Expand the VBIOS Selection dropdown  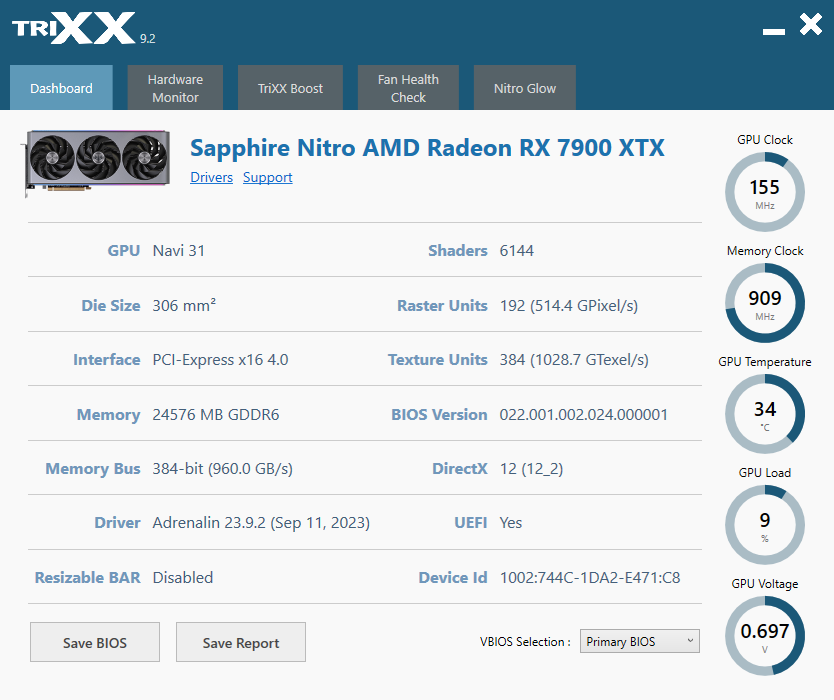click(639, 641)
